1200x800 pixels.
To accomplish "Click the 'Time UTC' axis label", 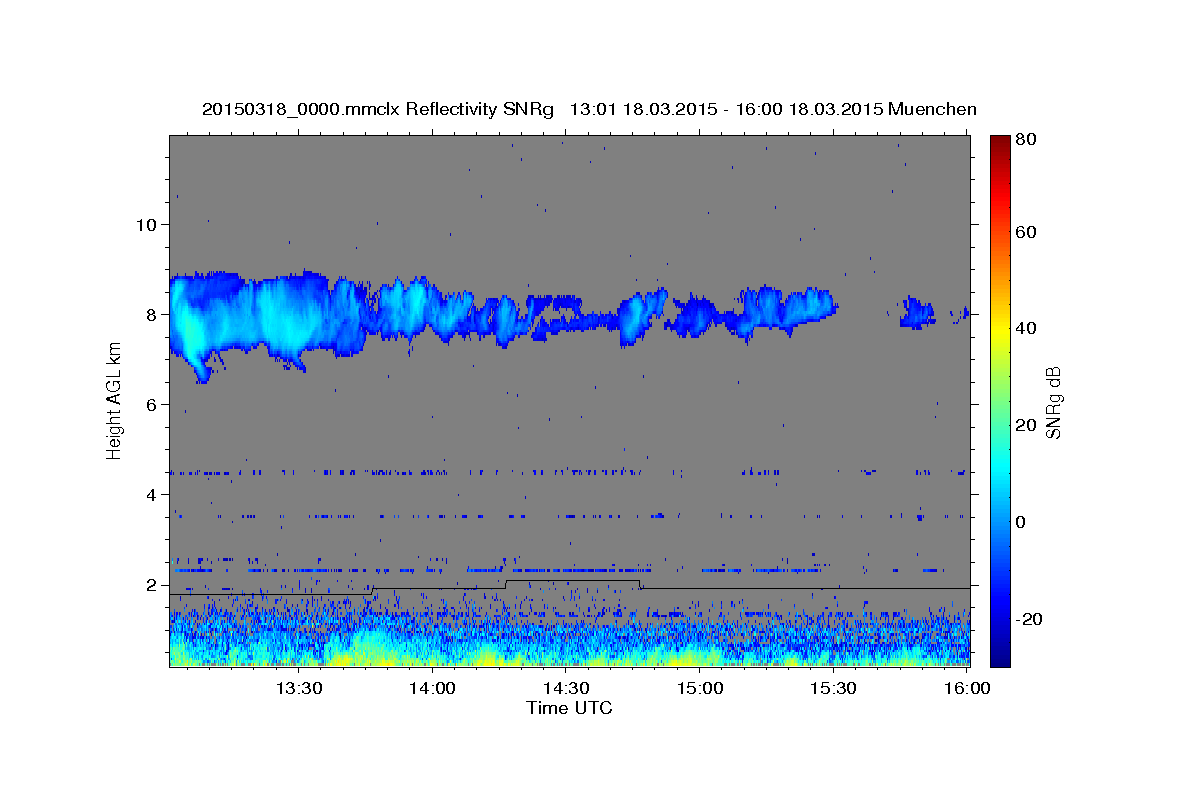I will pyautogui.click(x=569, y=708).
